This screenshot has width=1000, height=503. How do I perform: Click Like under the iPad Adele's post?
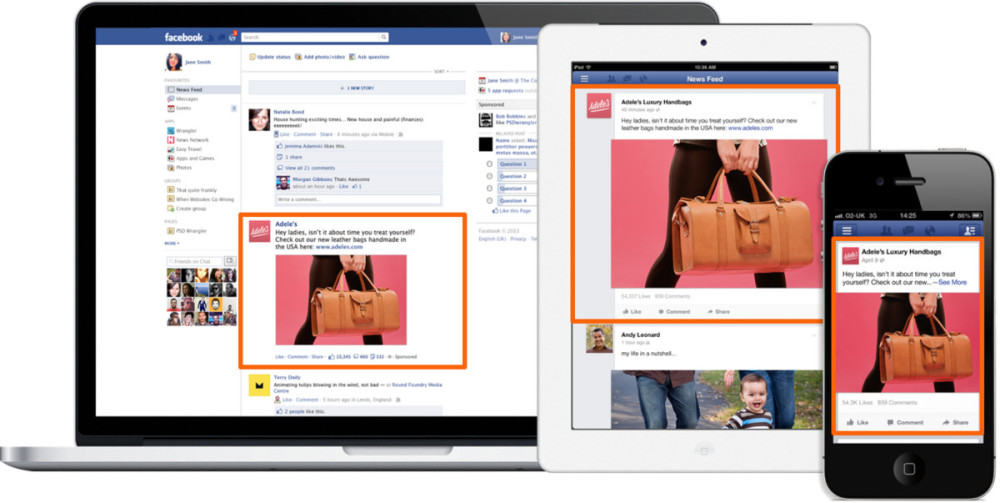click(x=631, y=312)
